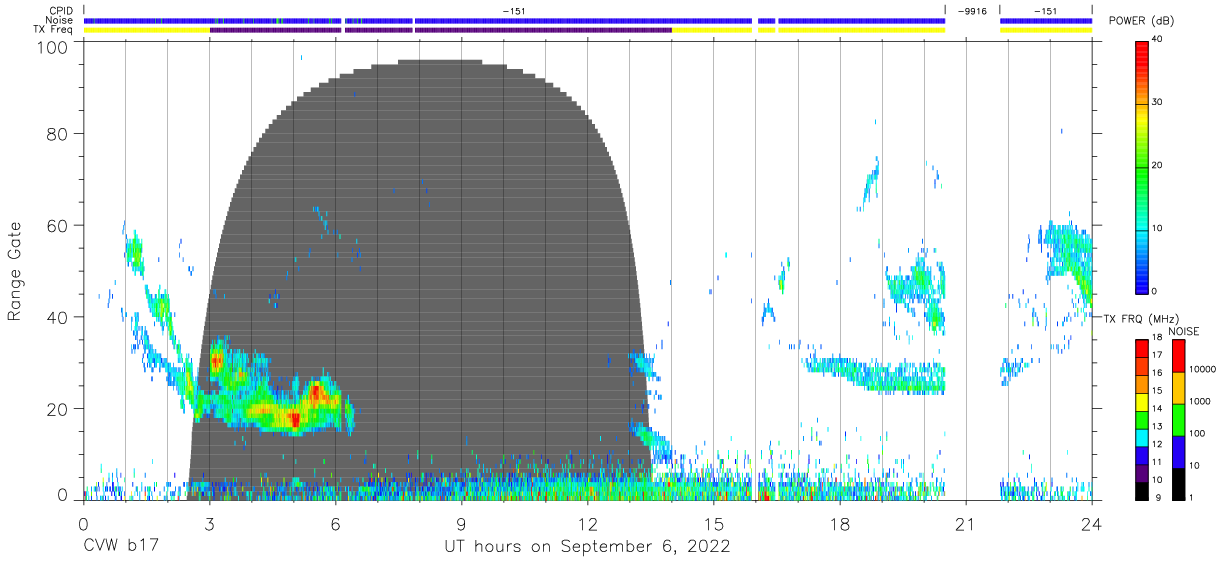Click the NOISE scale label 1
The height and width of the screenshot is (567, 1228).
pyautogui.click(x=1191, y=497)
